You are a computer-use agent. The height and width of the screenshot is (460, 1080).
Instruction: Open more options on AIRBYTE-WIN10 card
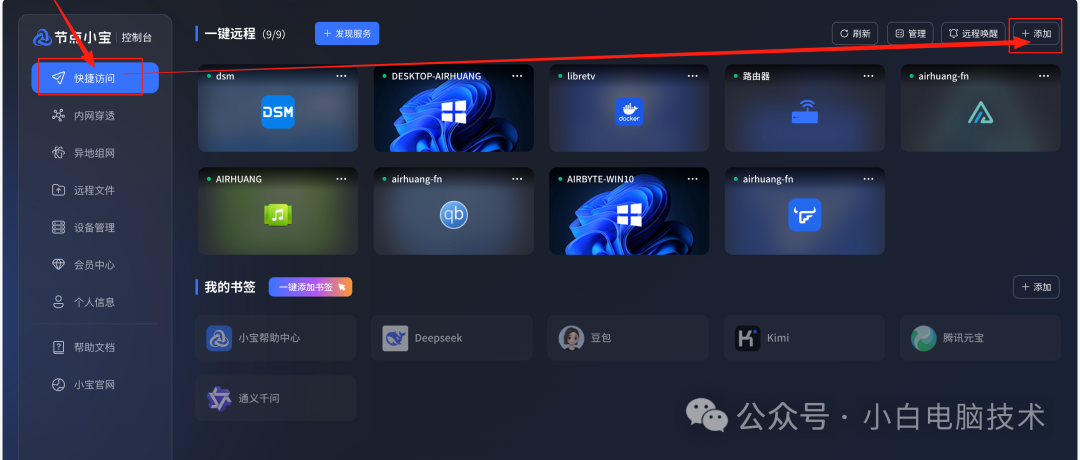point(693,178)
